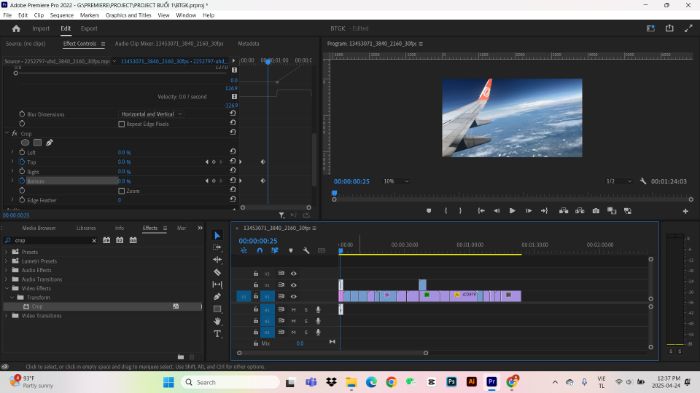Export frame with camera icon
The image size is (700, 393).
tap(596, 211)
